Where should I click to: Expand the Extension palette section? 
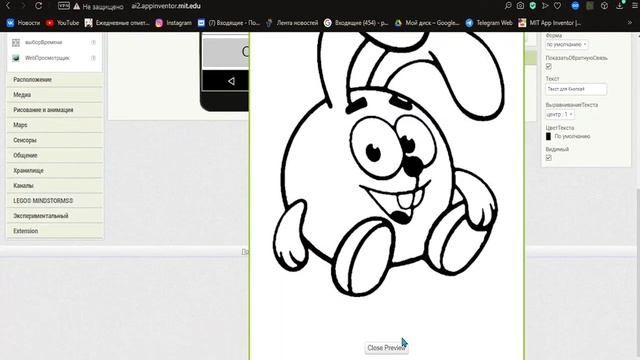[x=55, y=231]
